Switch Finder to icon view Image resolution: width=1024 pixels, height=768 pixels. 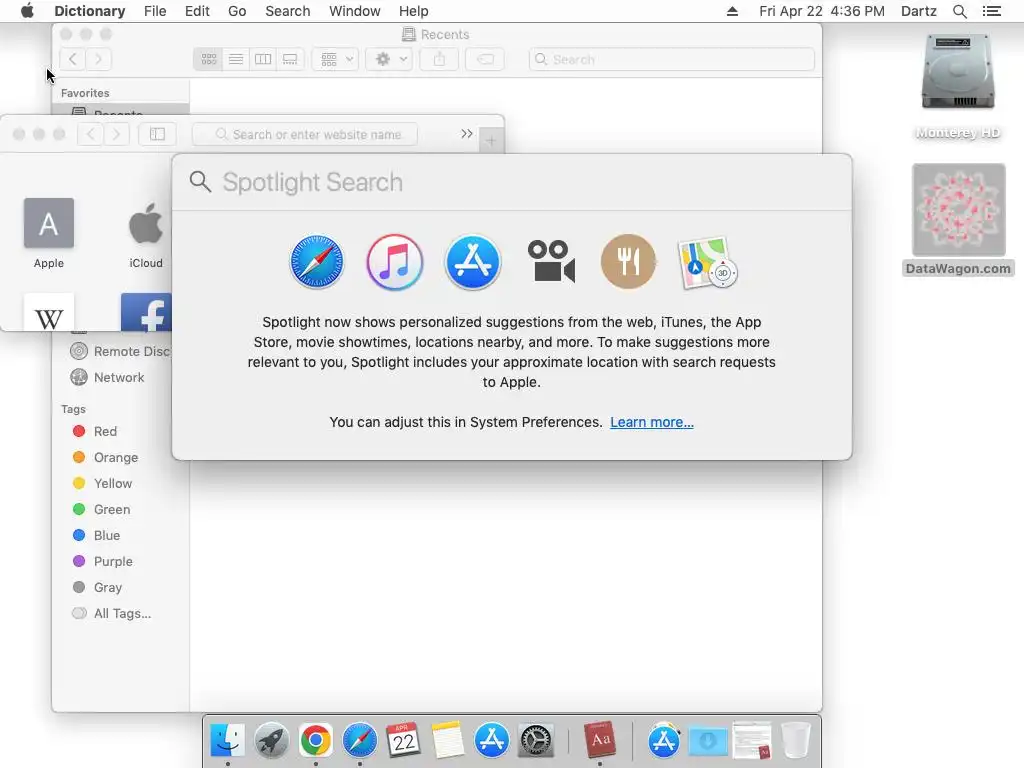coord(209,59)
